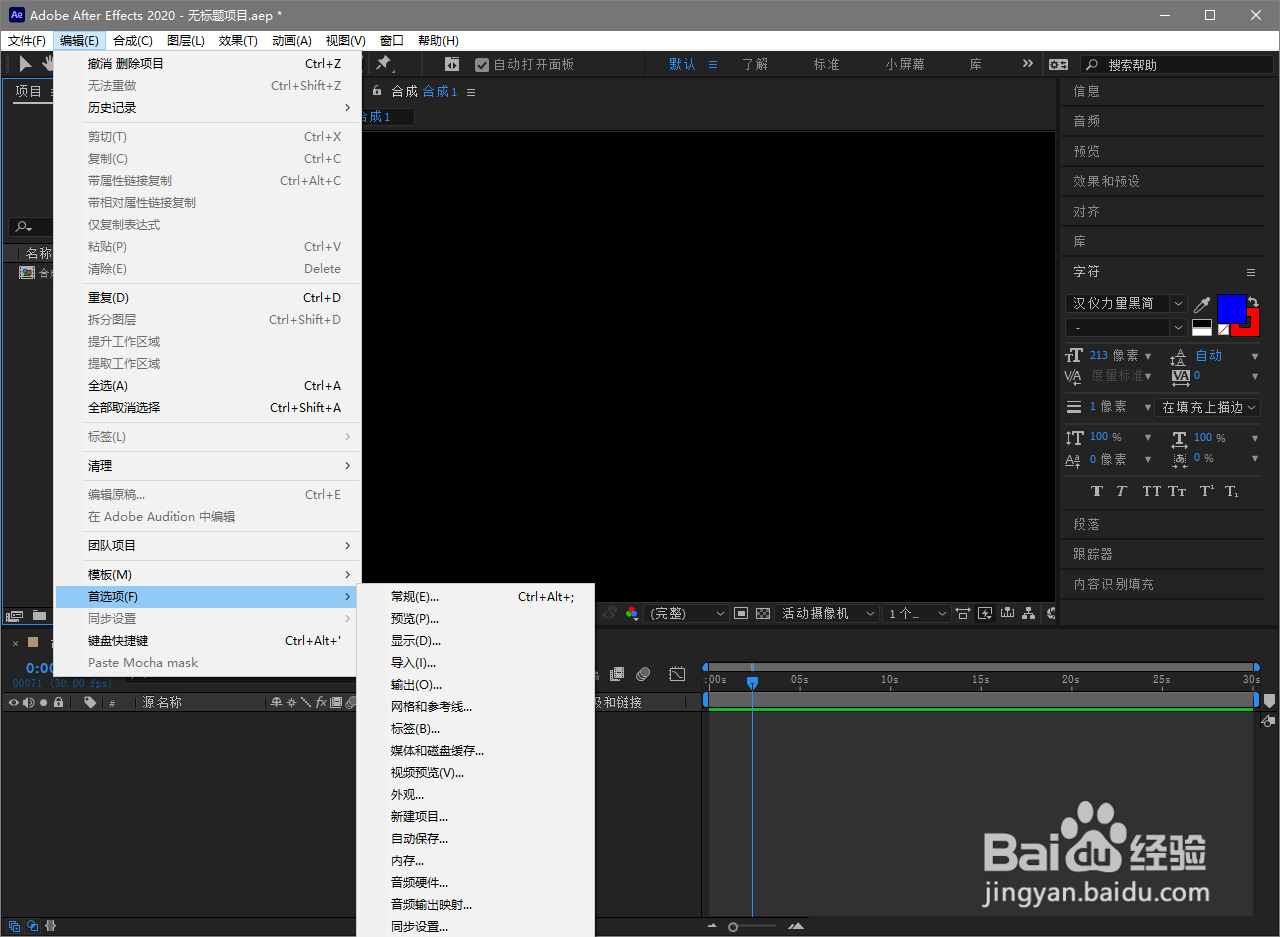Image resolution: width=1280 pixels, height=937 pixels.
Task: Switch to 小屏幕 workspace
Action: click(905, 64)
